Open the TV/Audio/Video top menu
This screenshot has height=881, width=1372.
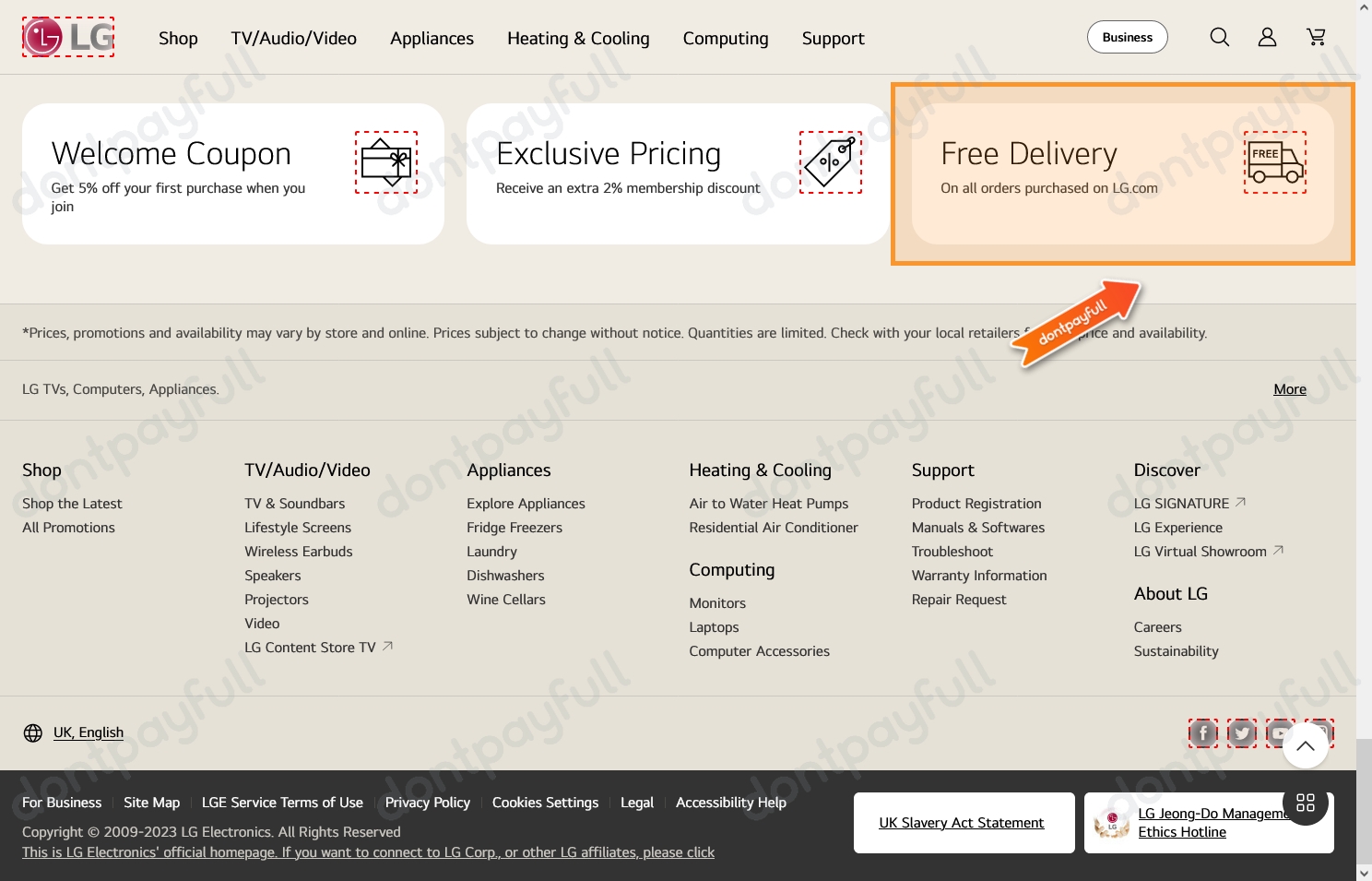click(293, 38)
